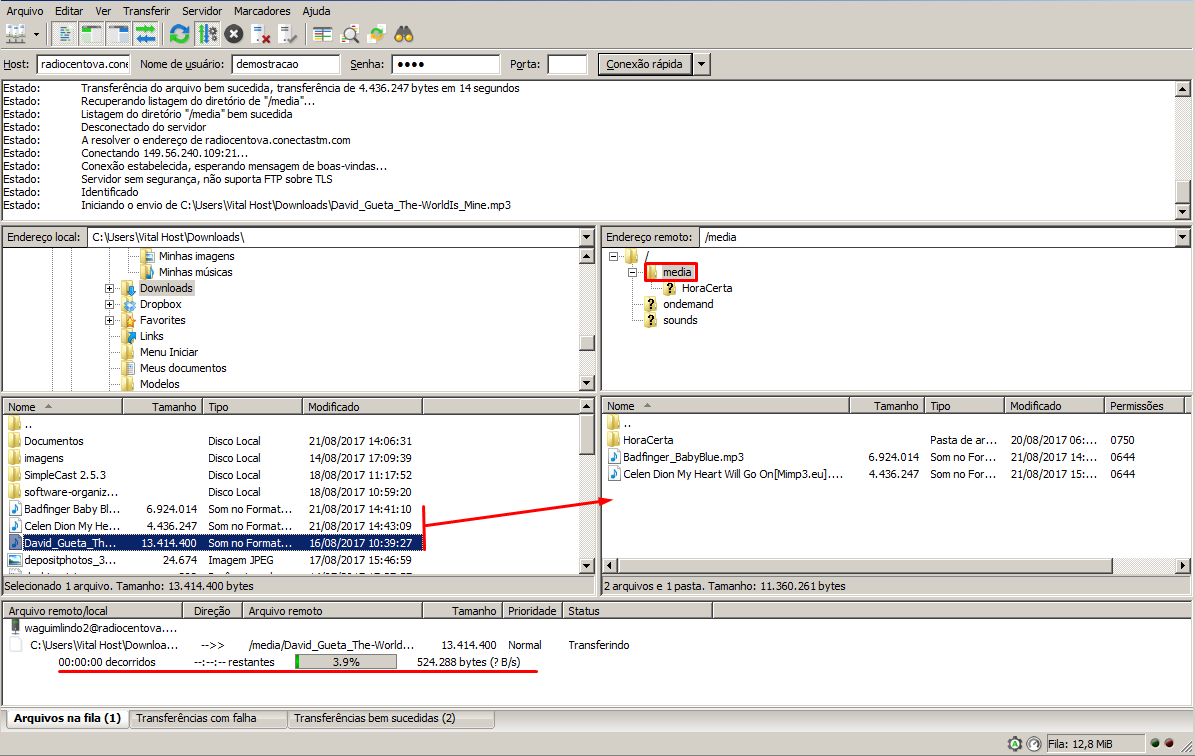Viewport: 1195px width, 756px height.
Task: Open the Site Manager icon
Action: [x=15, y=34]
